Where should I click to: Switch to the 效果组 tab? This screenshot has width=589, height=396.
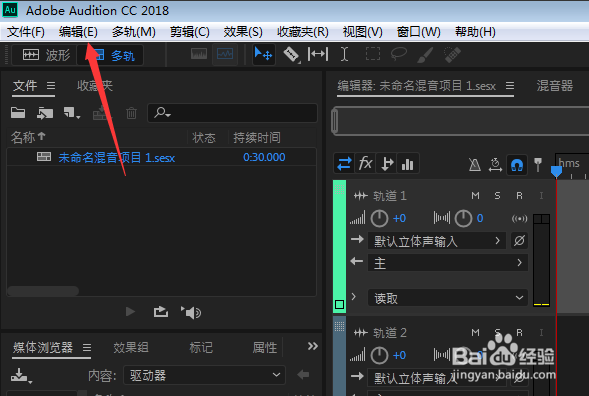[x=131, y=348]
